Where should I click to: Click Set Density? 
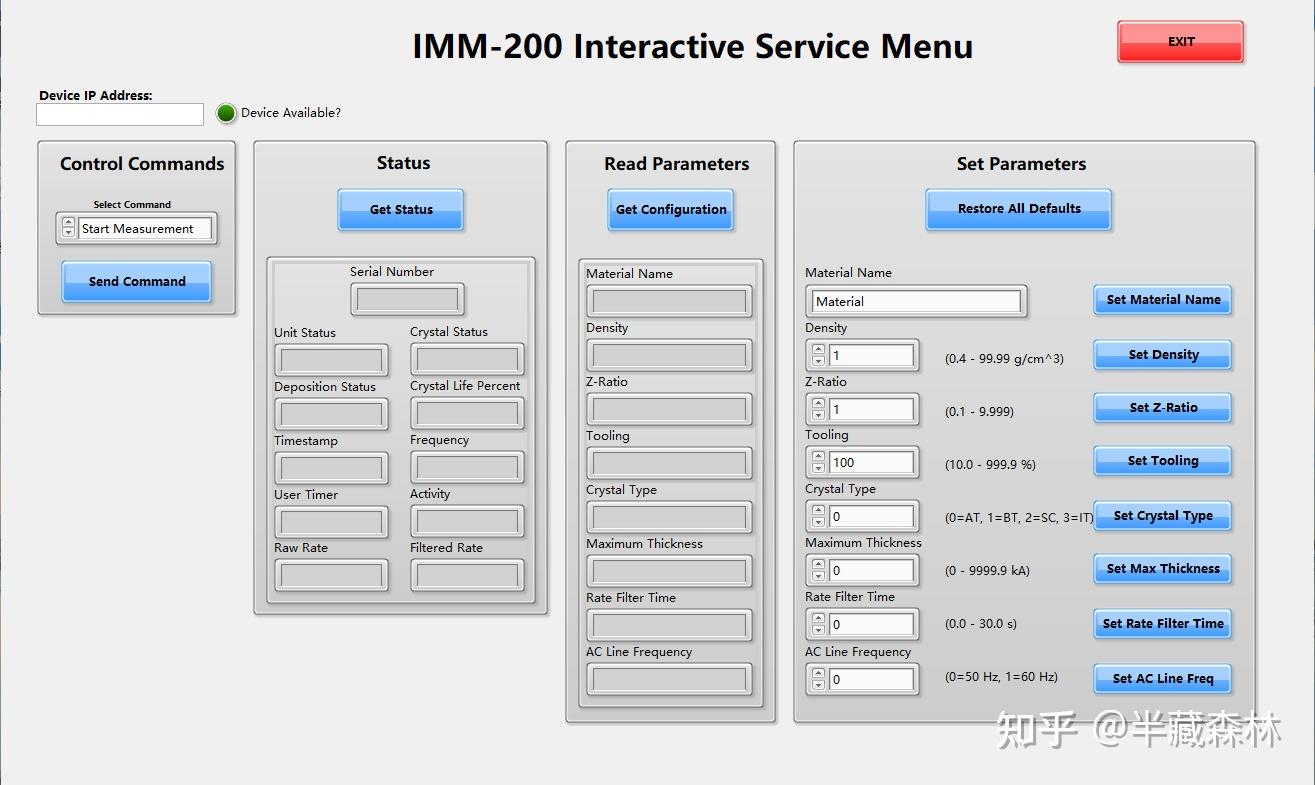coord(1162,354)
